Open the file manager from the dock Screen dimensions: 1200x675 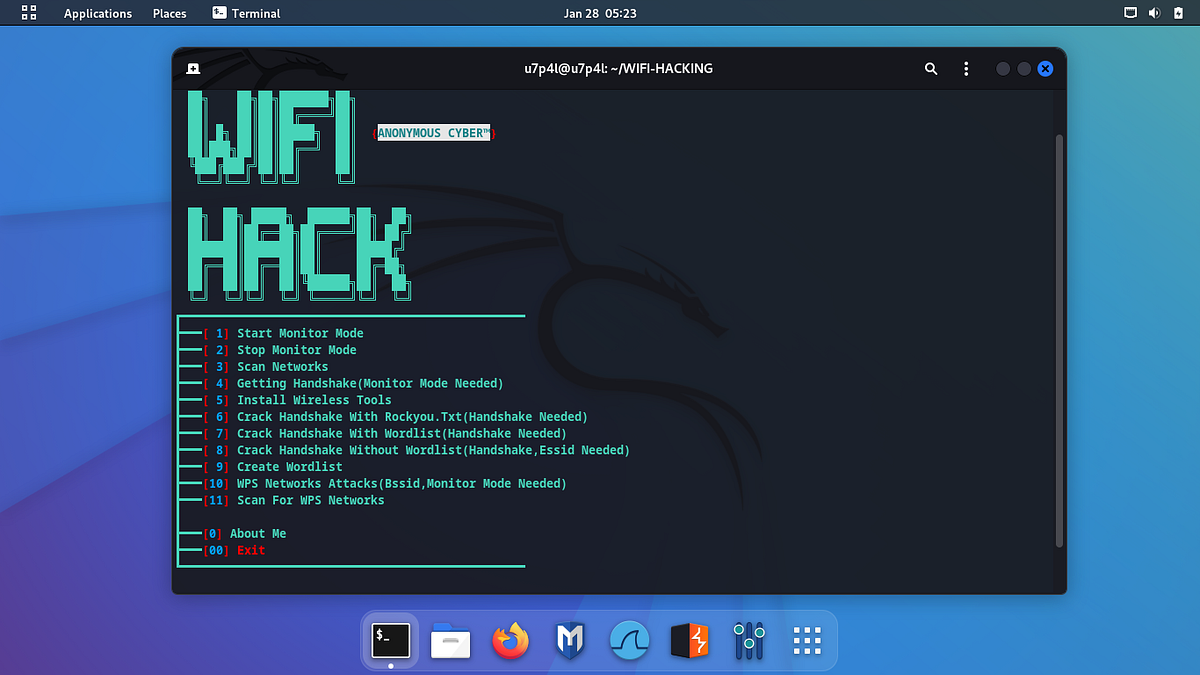450,641
